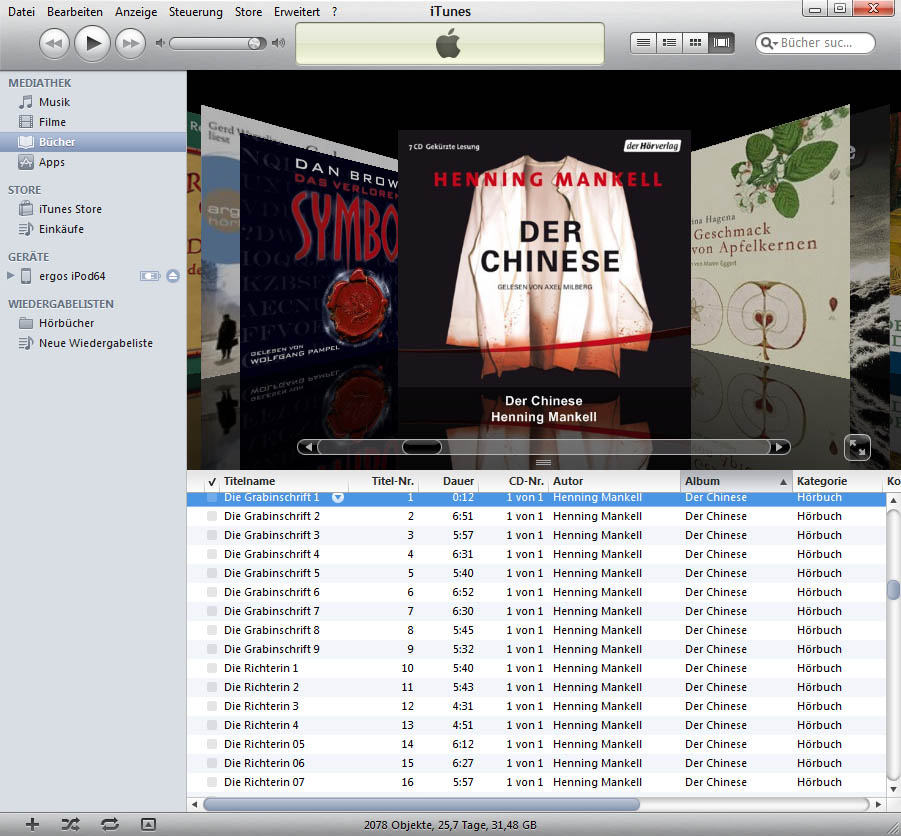901x836 pixels.
Task: Sort by Titel-Nr. column
Action: click(384, 481)
